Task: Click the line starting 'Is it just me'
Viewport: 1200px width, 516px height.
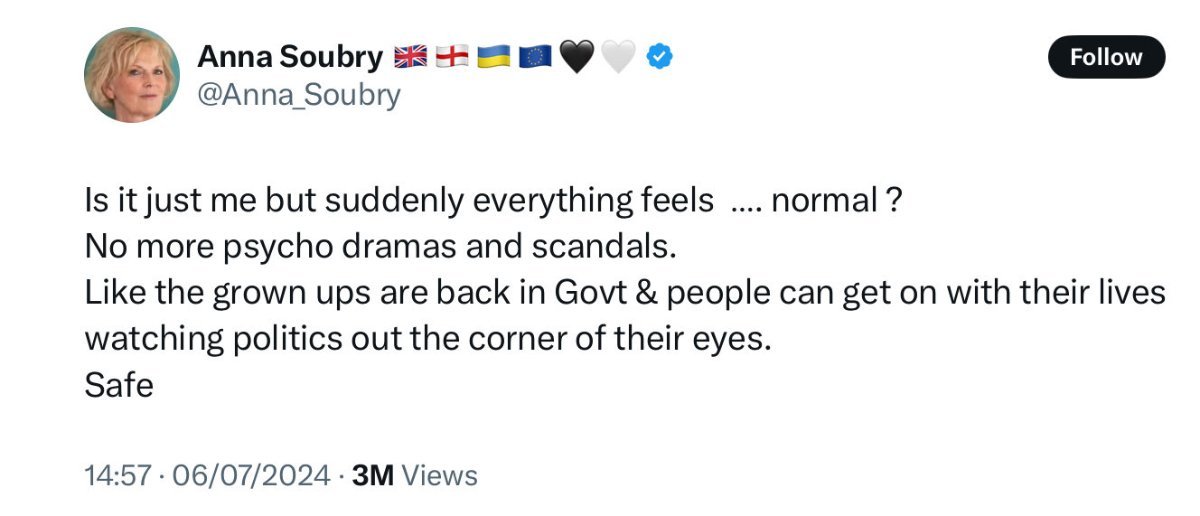Action: [x=400, y=201]
